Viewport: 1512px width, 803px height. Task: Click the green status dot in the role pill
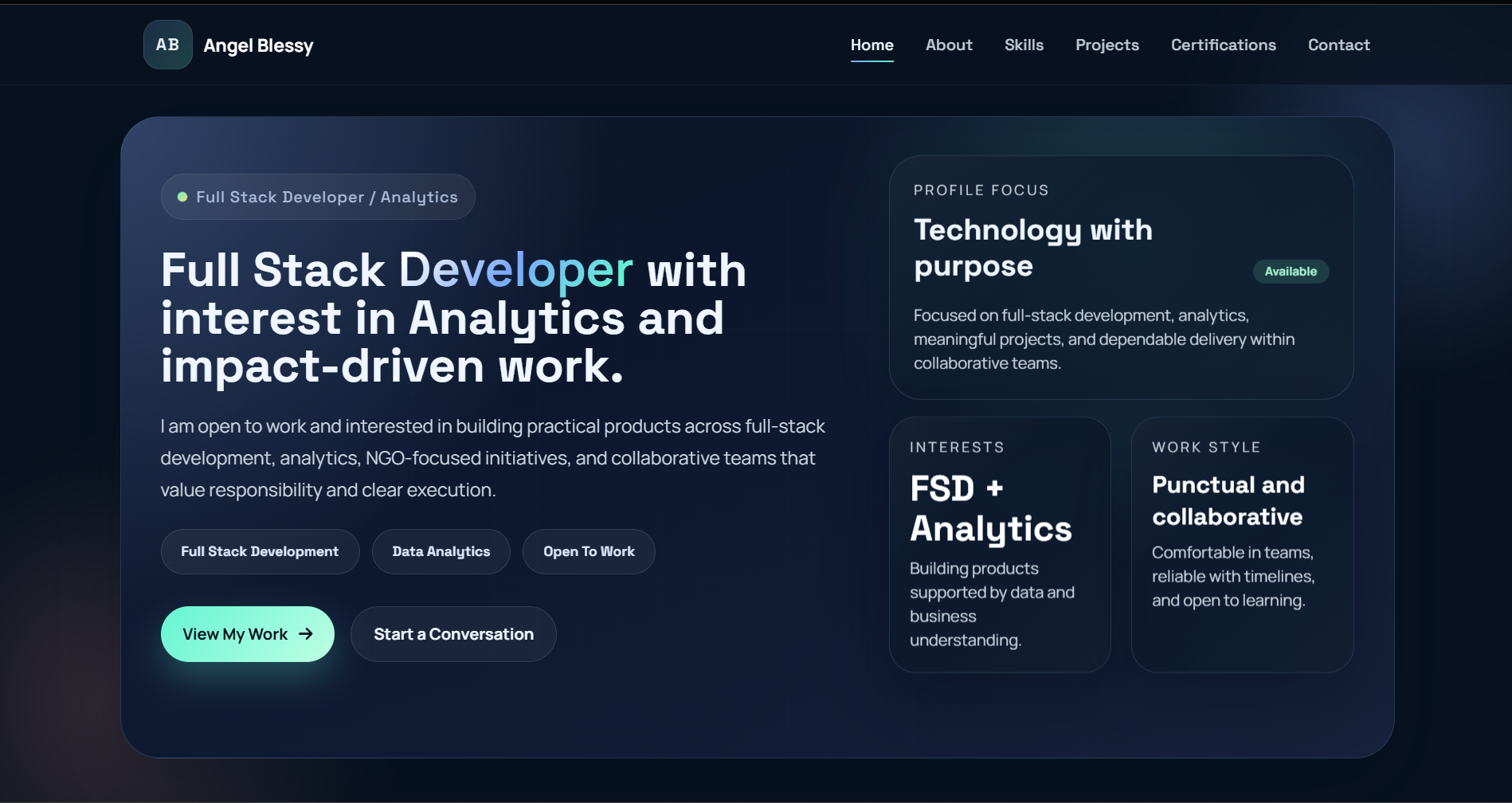[181, 196]
